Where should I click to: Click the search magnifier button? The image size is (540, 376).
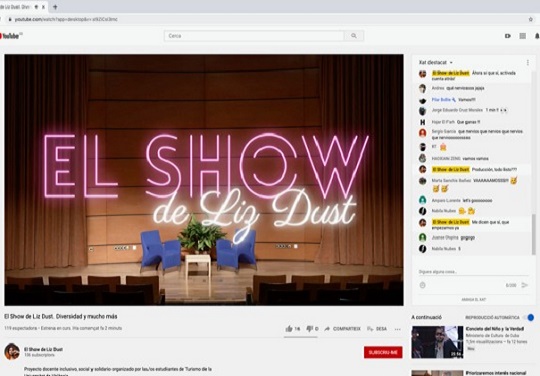tap(354, 36)
